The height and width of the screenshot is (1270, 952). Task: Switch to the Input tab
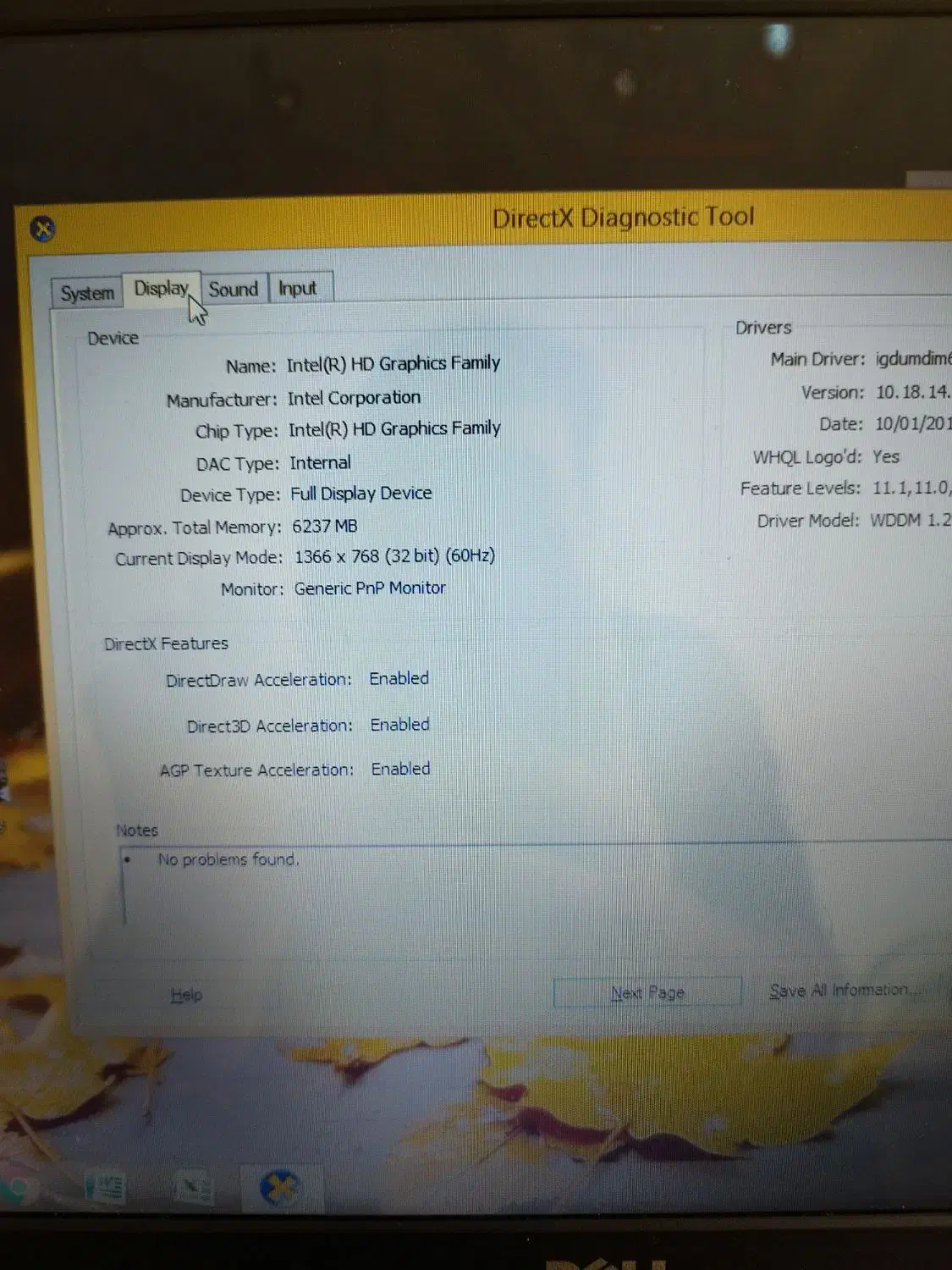298,287
